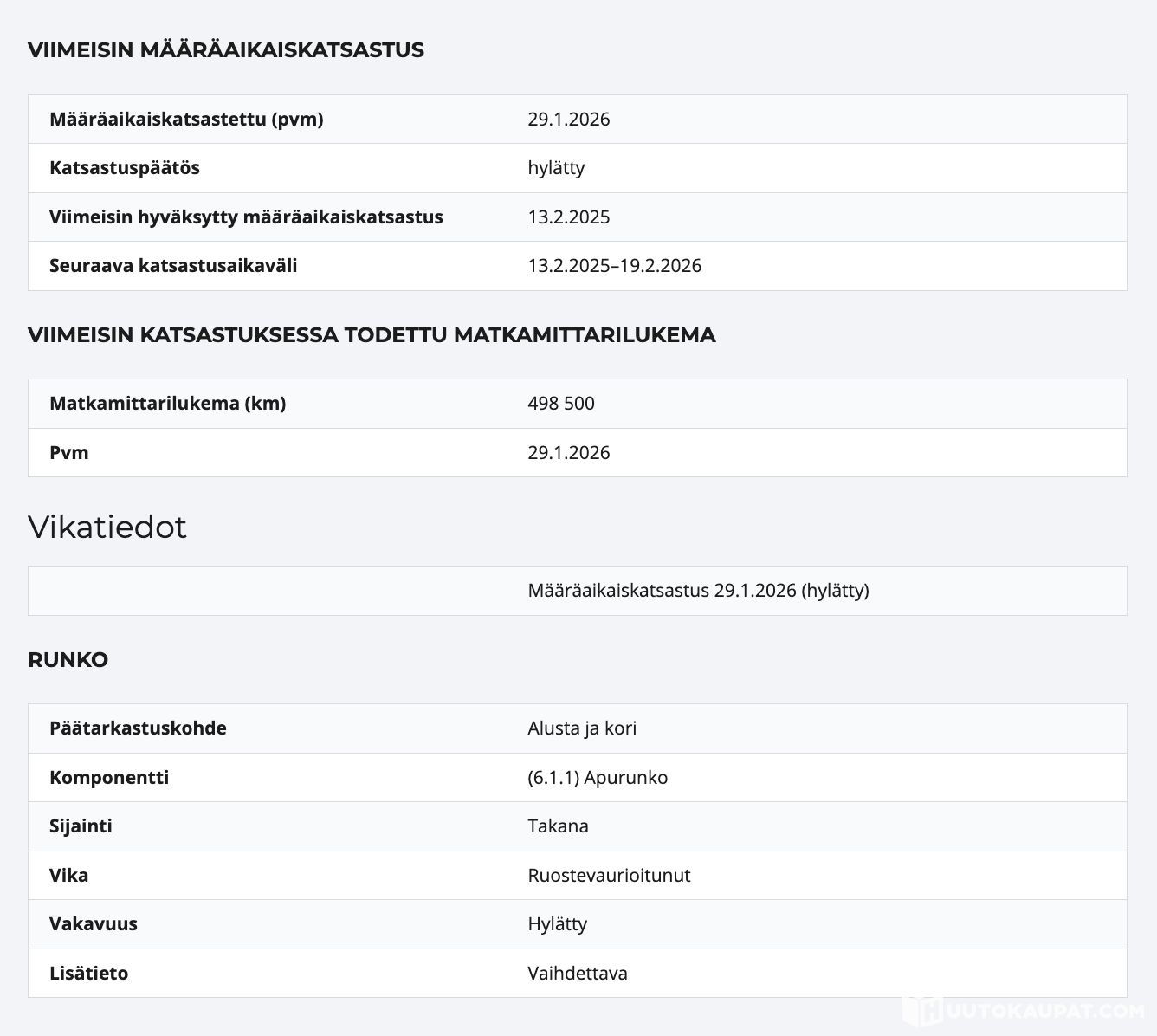The height and width of the screenshot is (1036, 1157).
Task: Select the 'hylätty' inspection decision value
Action: click(556, 168)
